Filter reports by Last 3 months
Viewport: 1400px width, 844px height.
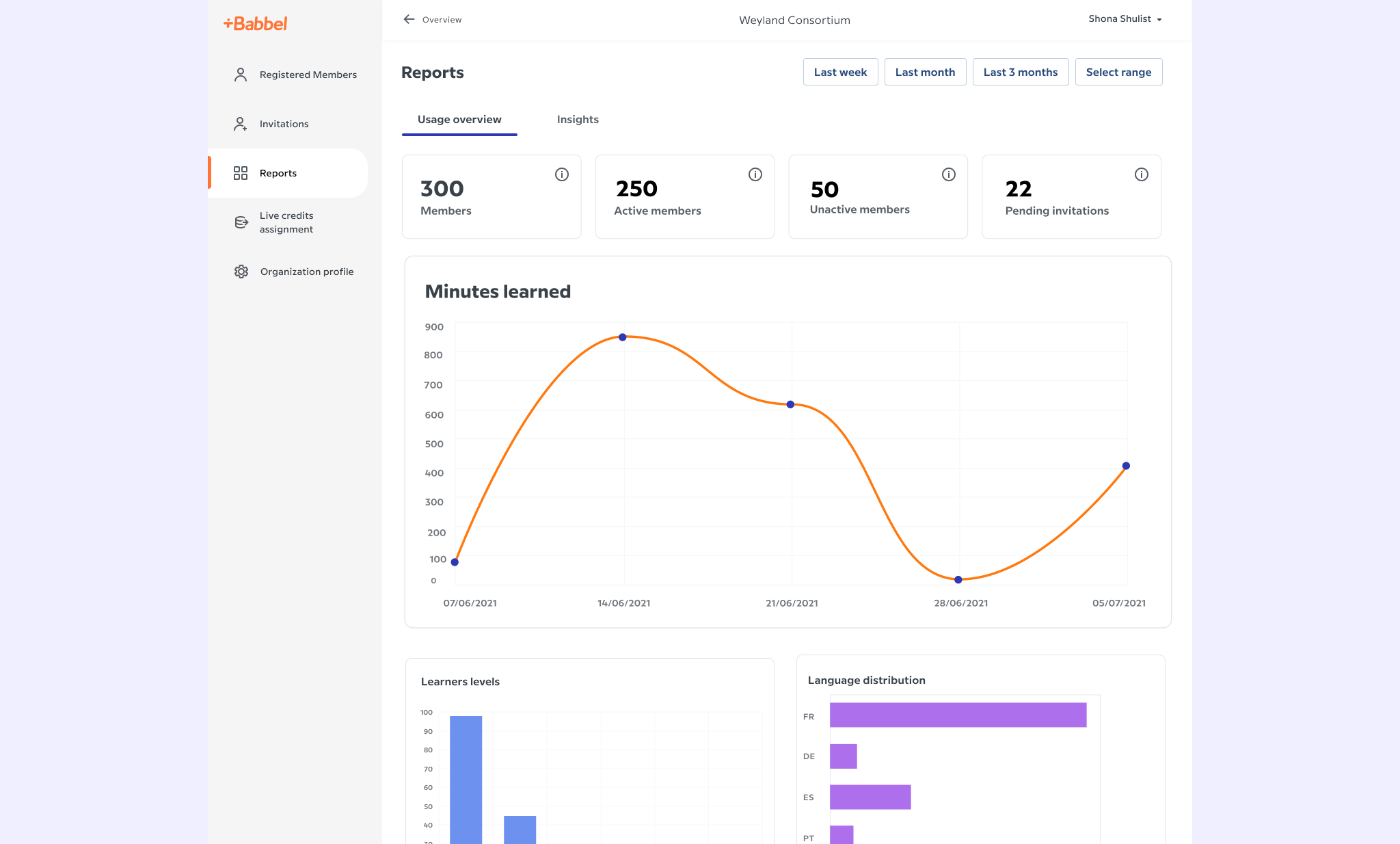coord(1021,72)
